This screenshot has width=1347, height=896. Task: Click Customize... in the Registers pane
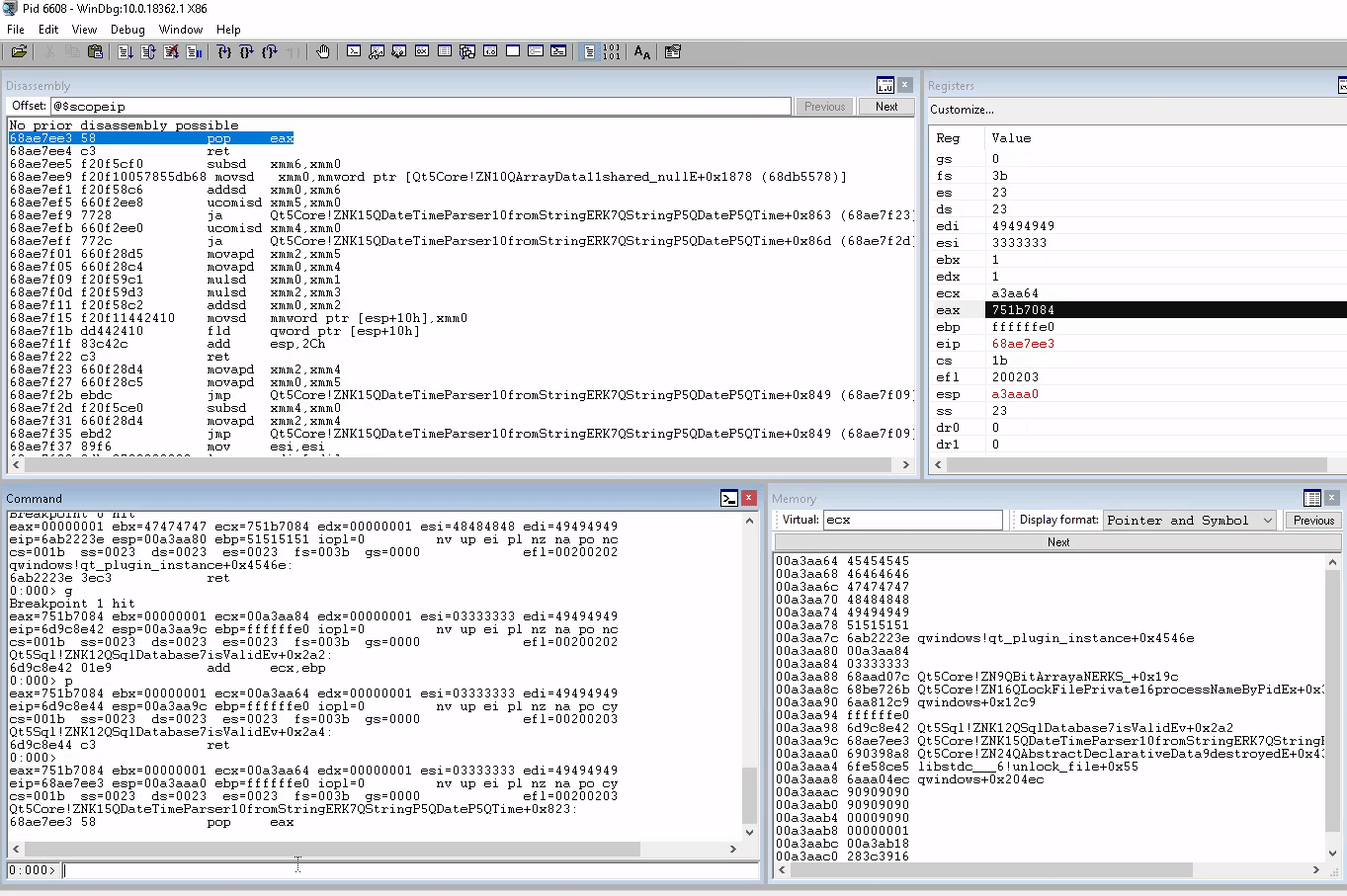click(x=962, y=110)
